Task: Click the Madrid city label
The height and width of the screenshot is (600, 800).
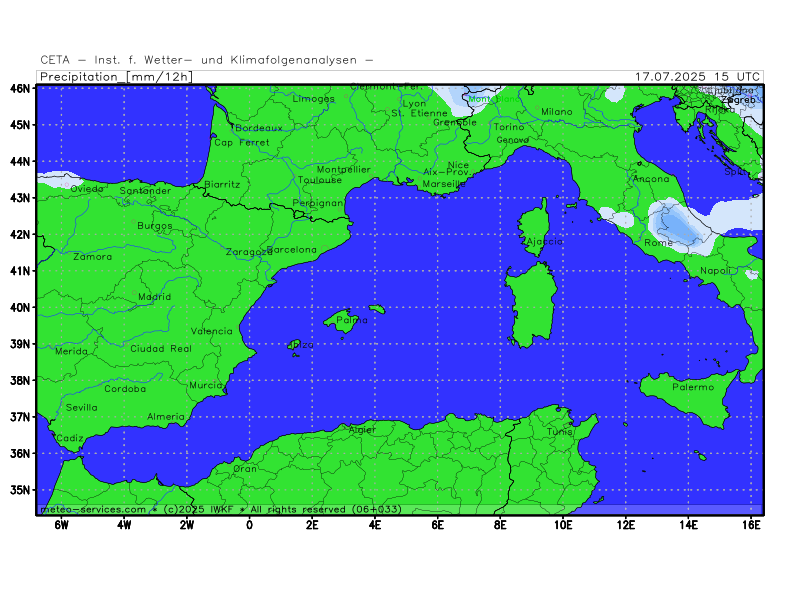Action: tap(155, 296)
